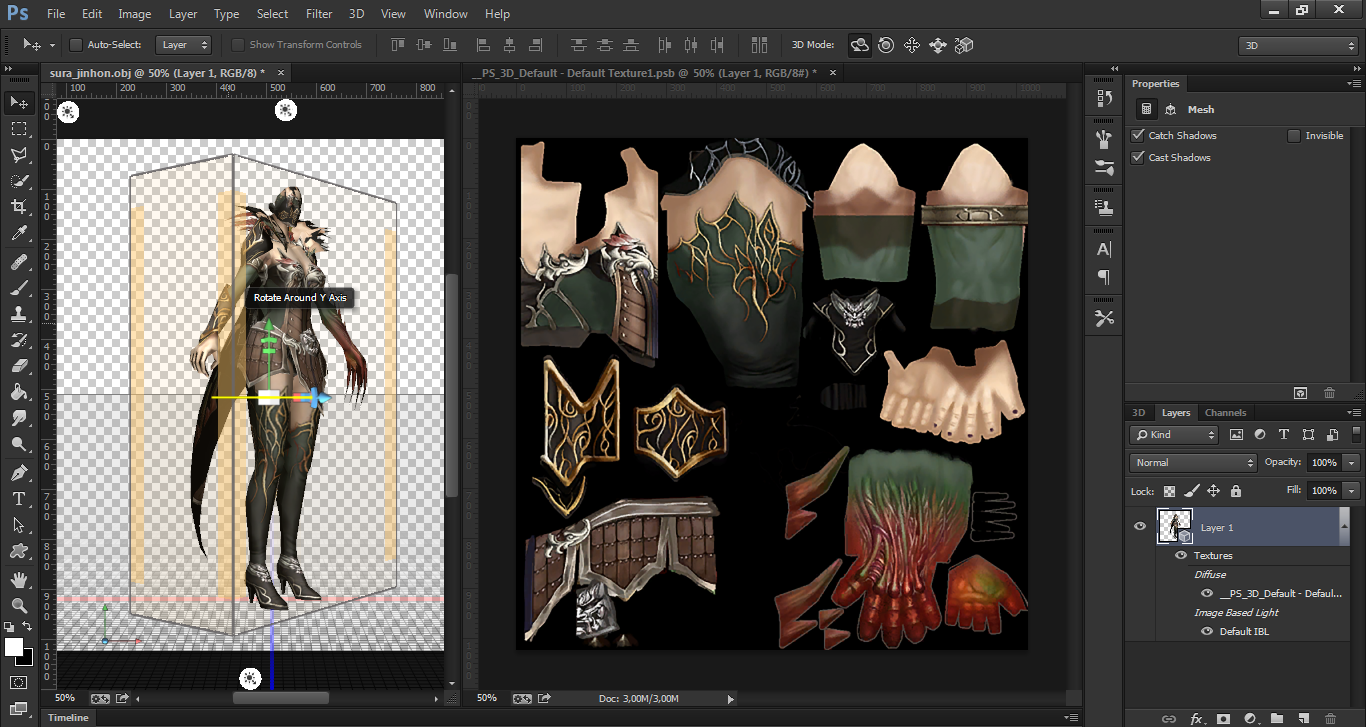Select the Eraser tool
This screenshot has height=727, width=1366.
click(x=18, y=366)
